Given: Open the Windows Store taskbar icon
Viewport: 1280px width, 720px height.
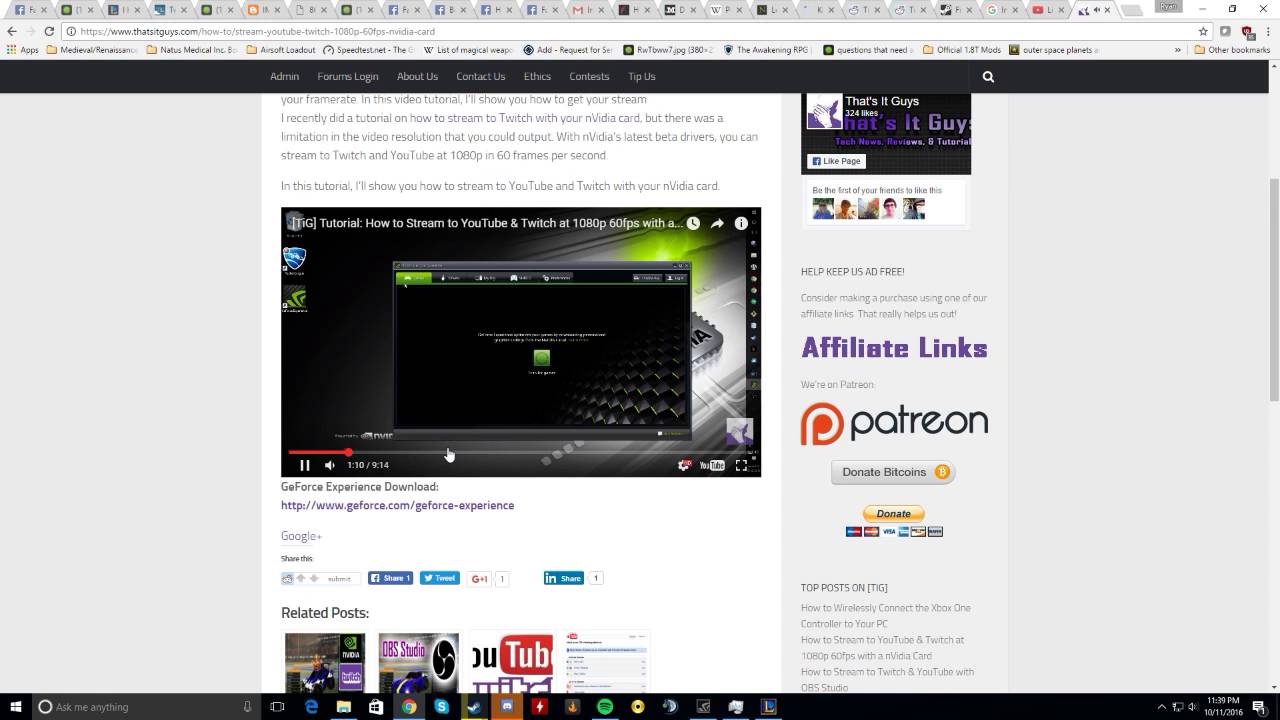Looking at the screenshot, I should click(376, 707).
